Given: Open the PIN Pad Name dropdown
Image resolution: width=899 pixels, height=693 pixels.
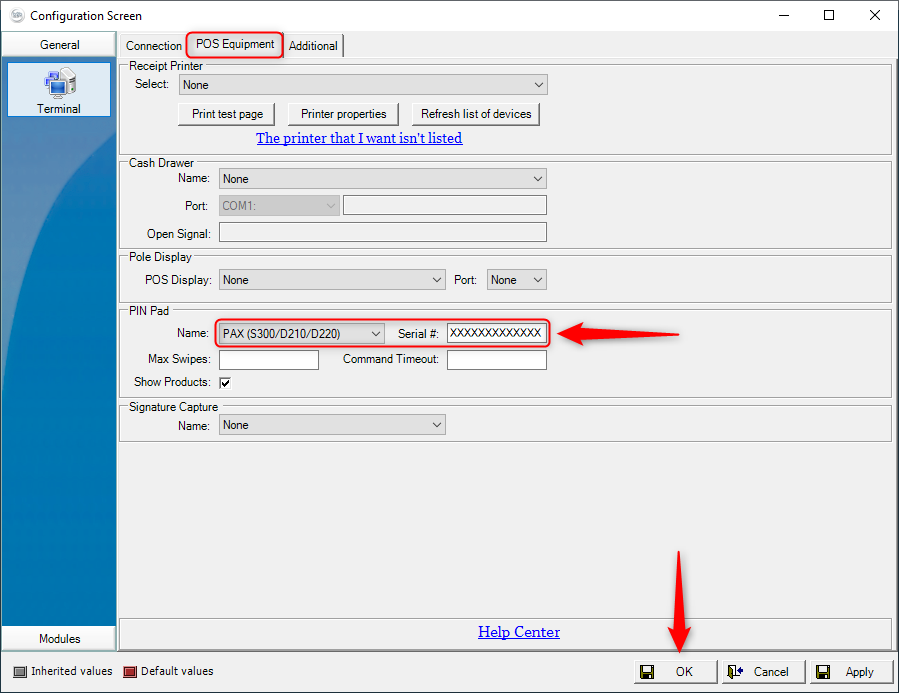Looking at the screenshot, I should [300, 334].
